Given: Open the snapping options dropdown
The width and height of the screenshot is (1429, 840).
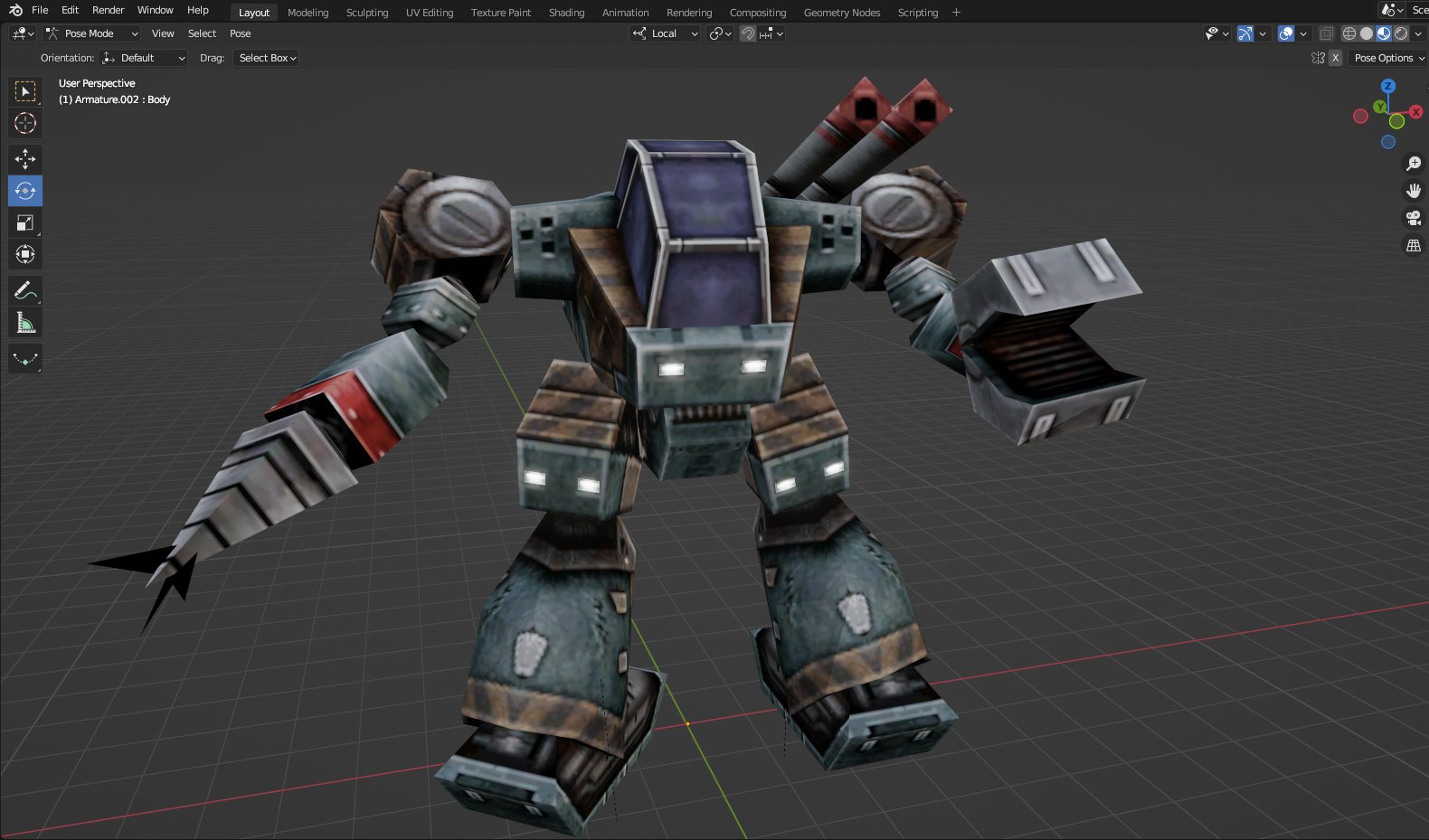Looking at the screenshot, I should 772,33.
